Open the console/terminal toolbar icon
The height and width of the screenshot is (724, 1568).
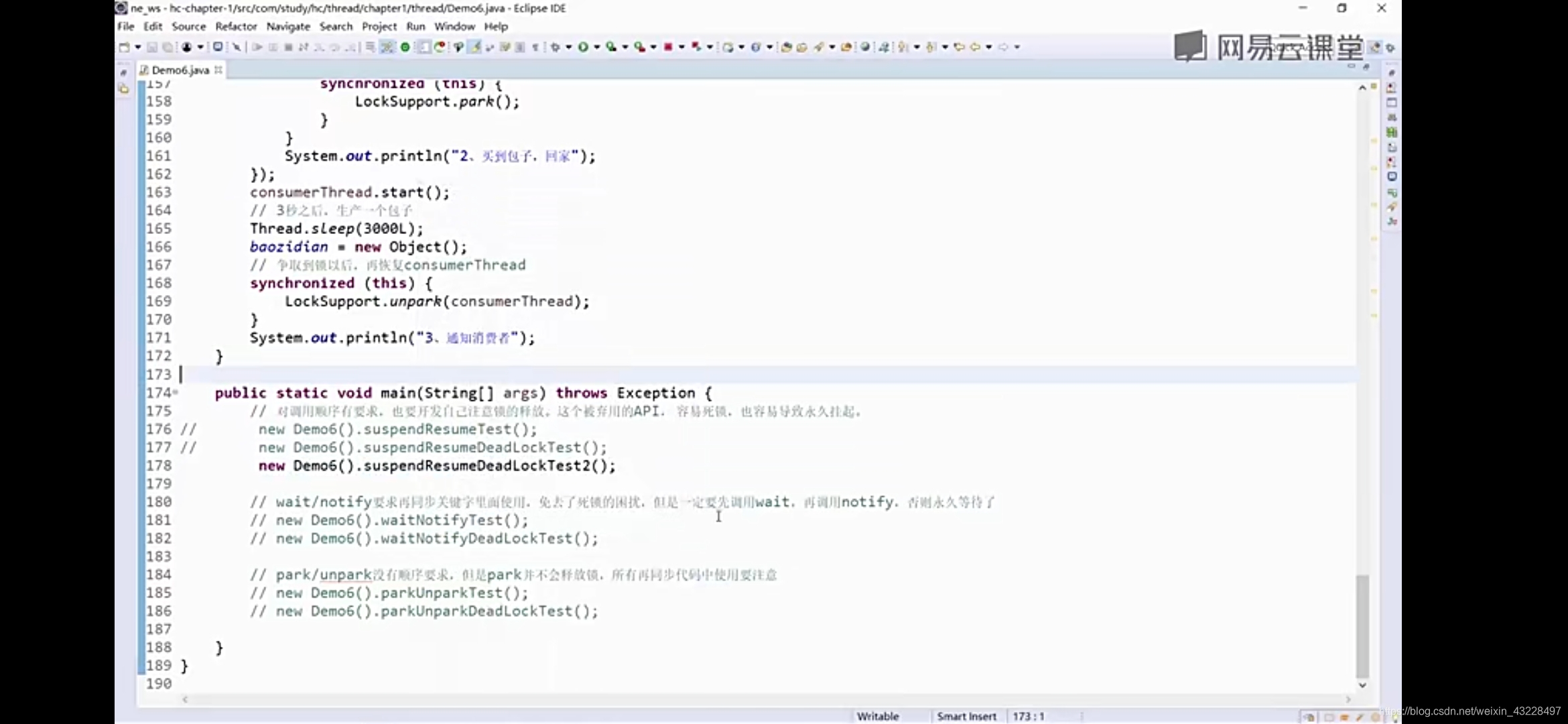click(218, 47)
